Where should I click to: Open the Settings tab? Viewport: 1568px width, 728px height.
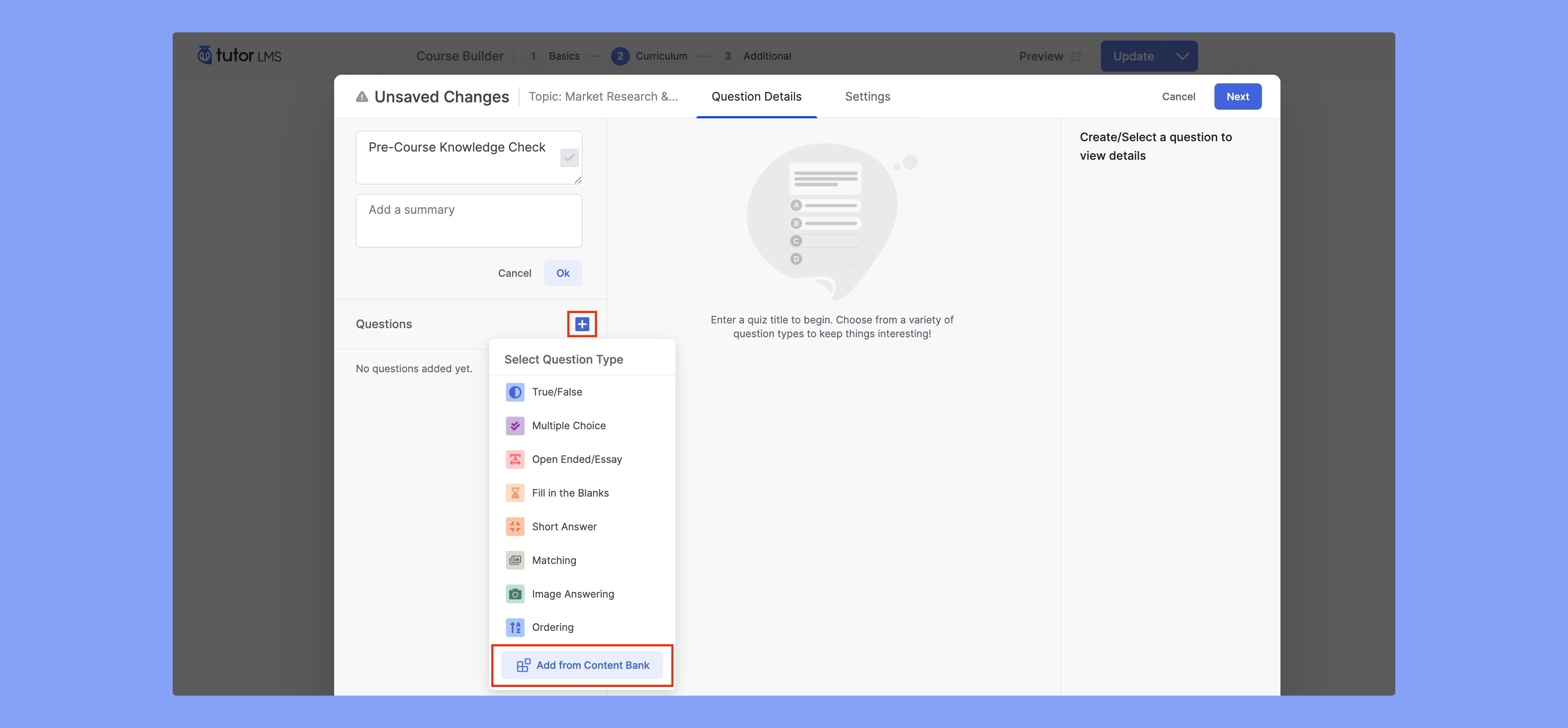(867, 97)
